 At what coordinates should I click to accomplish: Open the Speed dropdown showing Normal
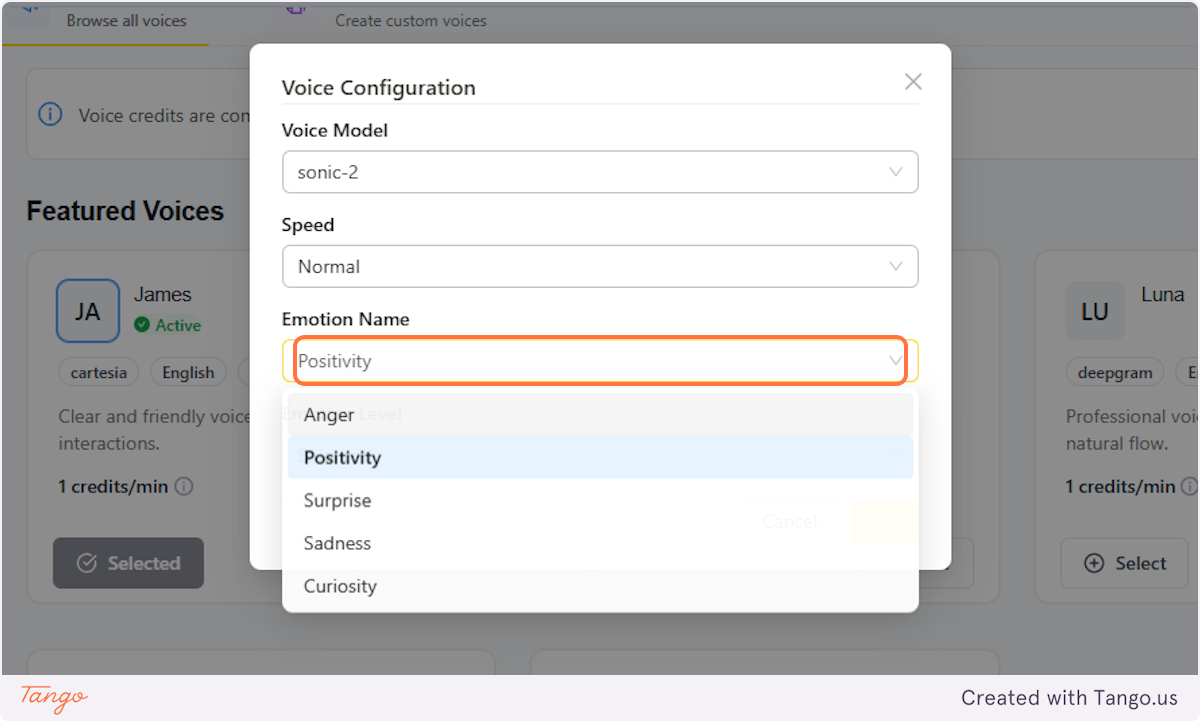point(600,267)
